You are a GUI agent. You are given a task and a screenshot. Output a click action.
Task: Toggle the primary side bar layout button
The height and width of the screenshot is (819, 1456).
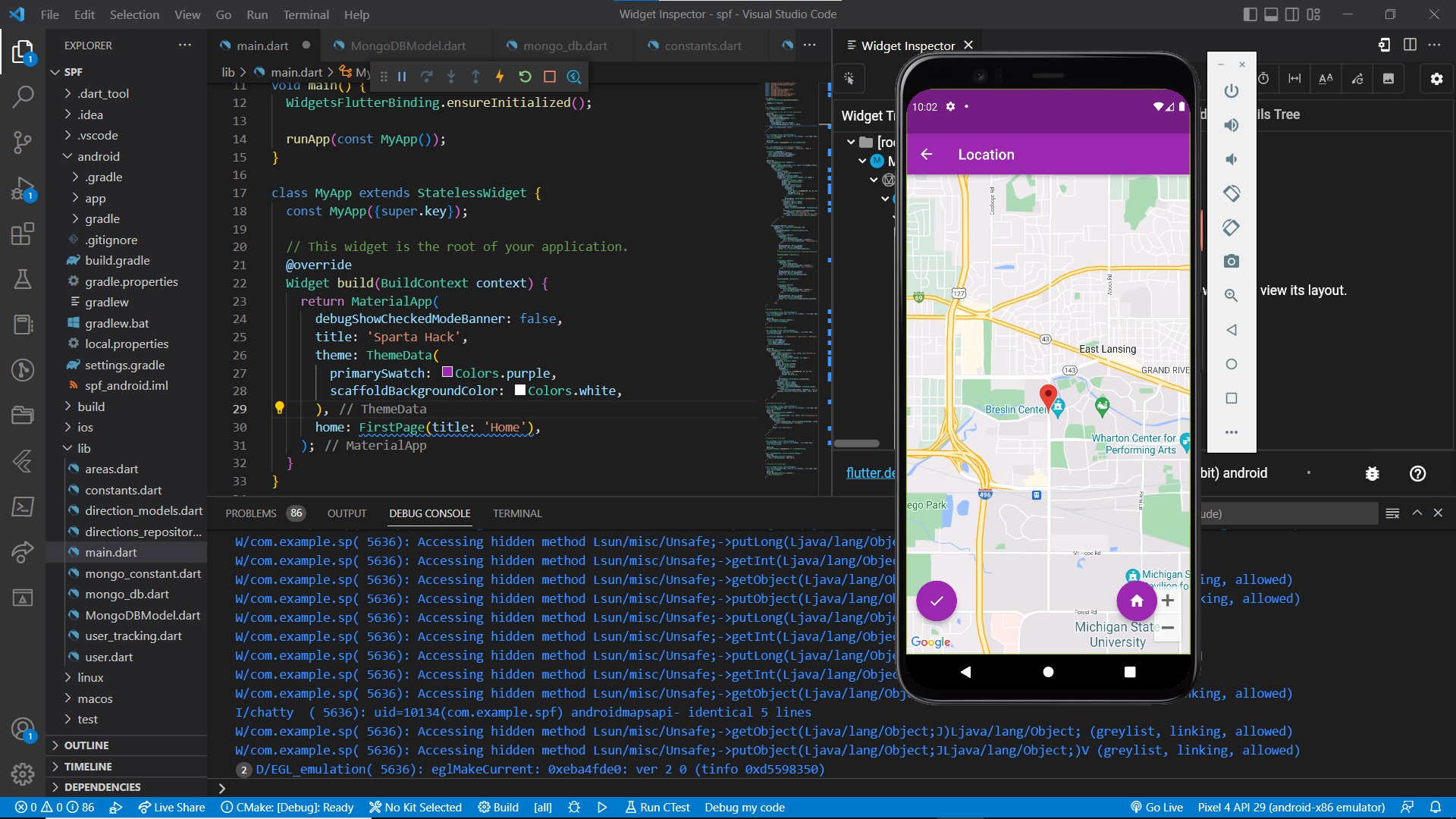(x=1250, y=14)
